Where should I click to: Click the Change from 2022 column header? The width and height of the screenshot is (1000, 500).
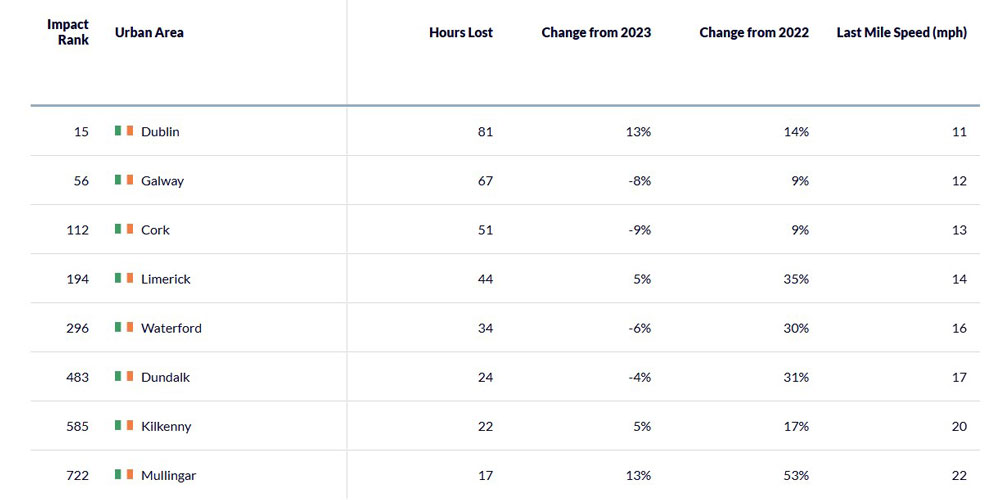(754, 32)
